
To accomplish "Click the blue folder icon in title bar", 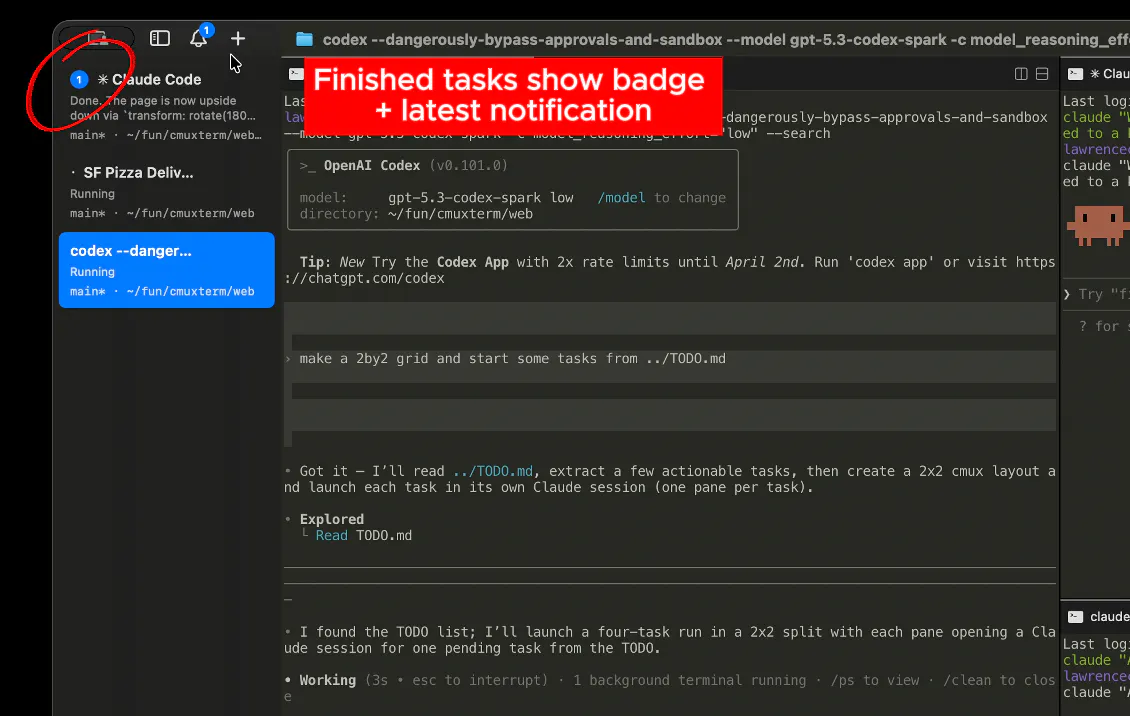I will coord(304,40).
